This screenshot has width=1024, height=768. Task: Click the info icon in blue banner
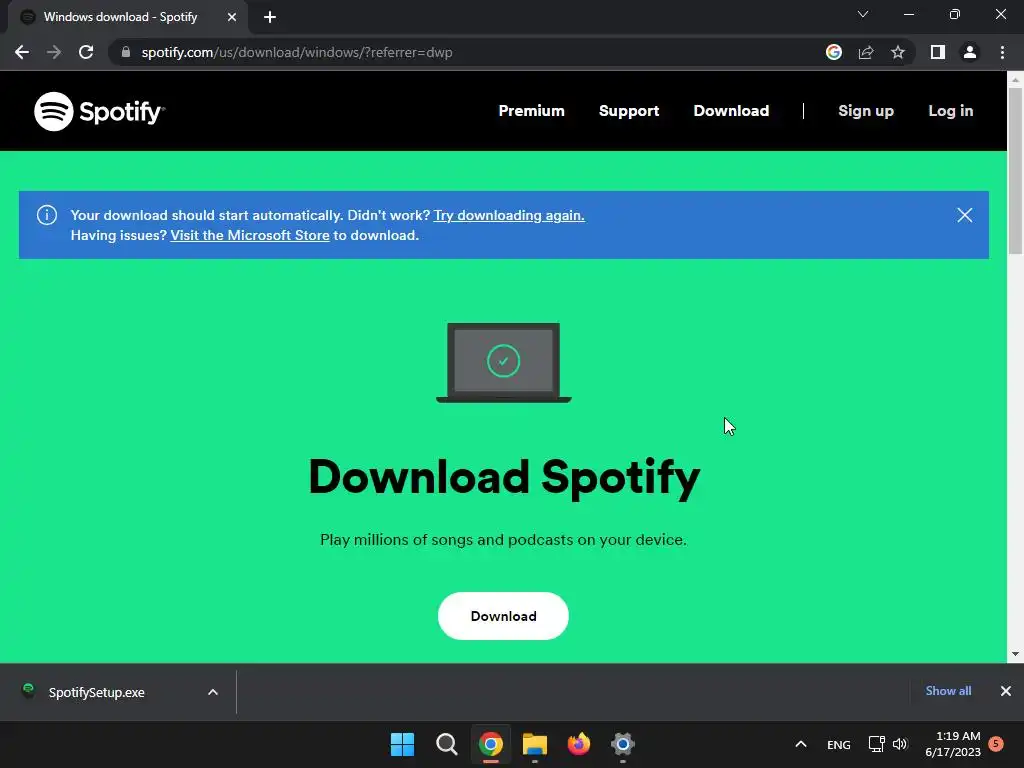pos(47,215)
